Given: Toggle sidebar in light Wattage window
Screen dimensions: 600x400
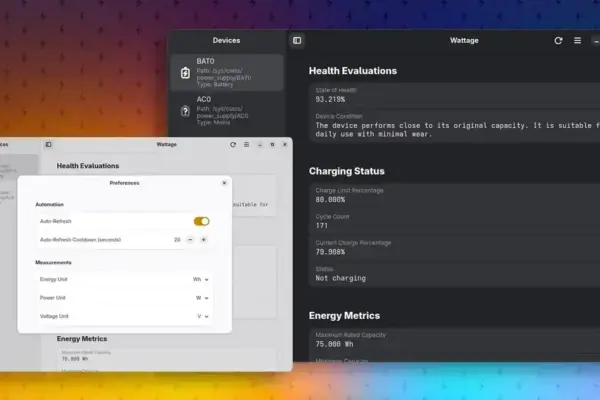Looking at the screenshot, I should (49, 144).
